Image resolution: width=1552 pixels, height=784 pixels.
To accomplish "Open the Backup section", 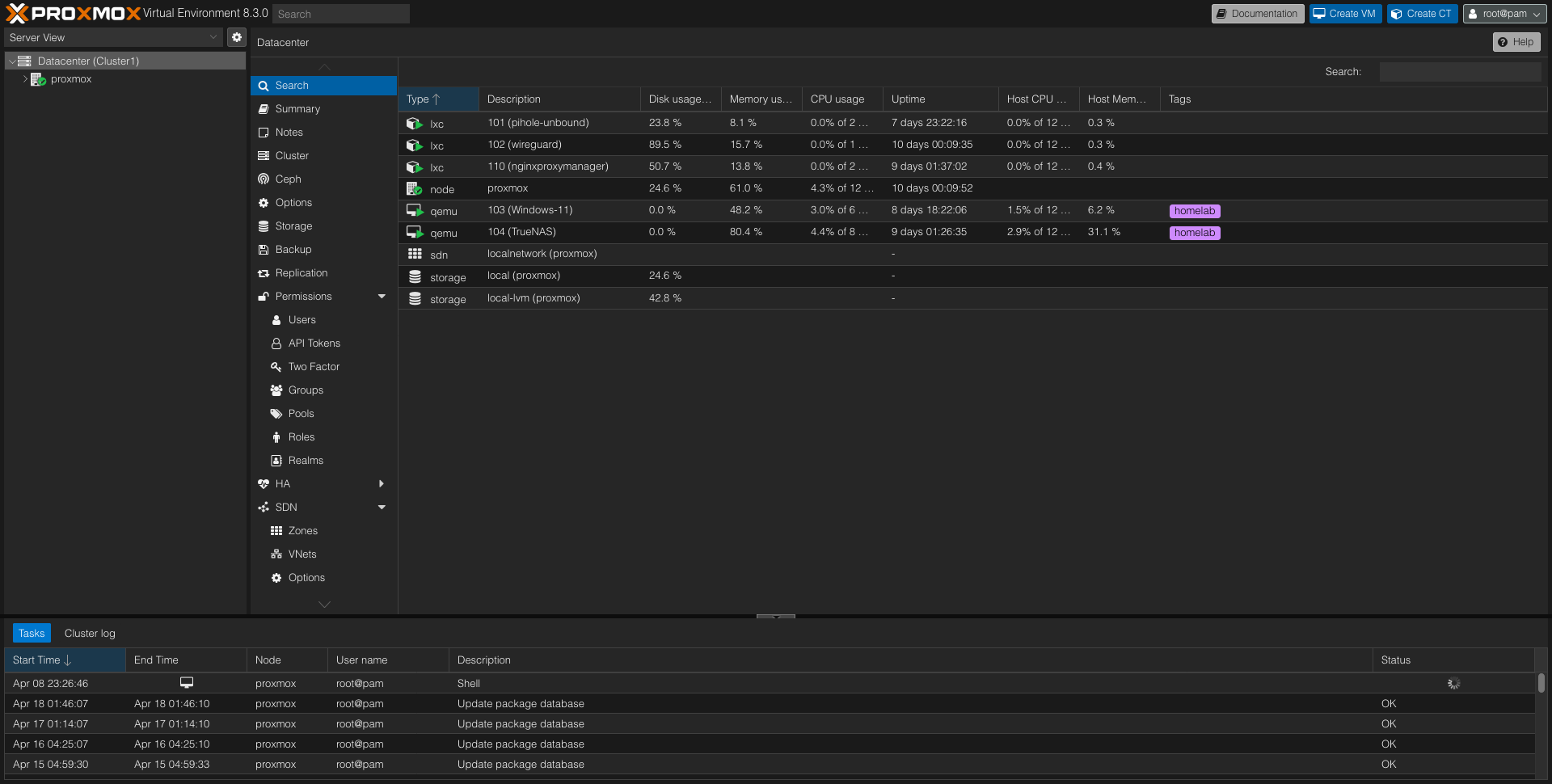I will pyautogui.click(x=323, y=249).
